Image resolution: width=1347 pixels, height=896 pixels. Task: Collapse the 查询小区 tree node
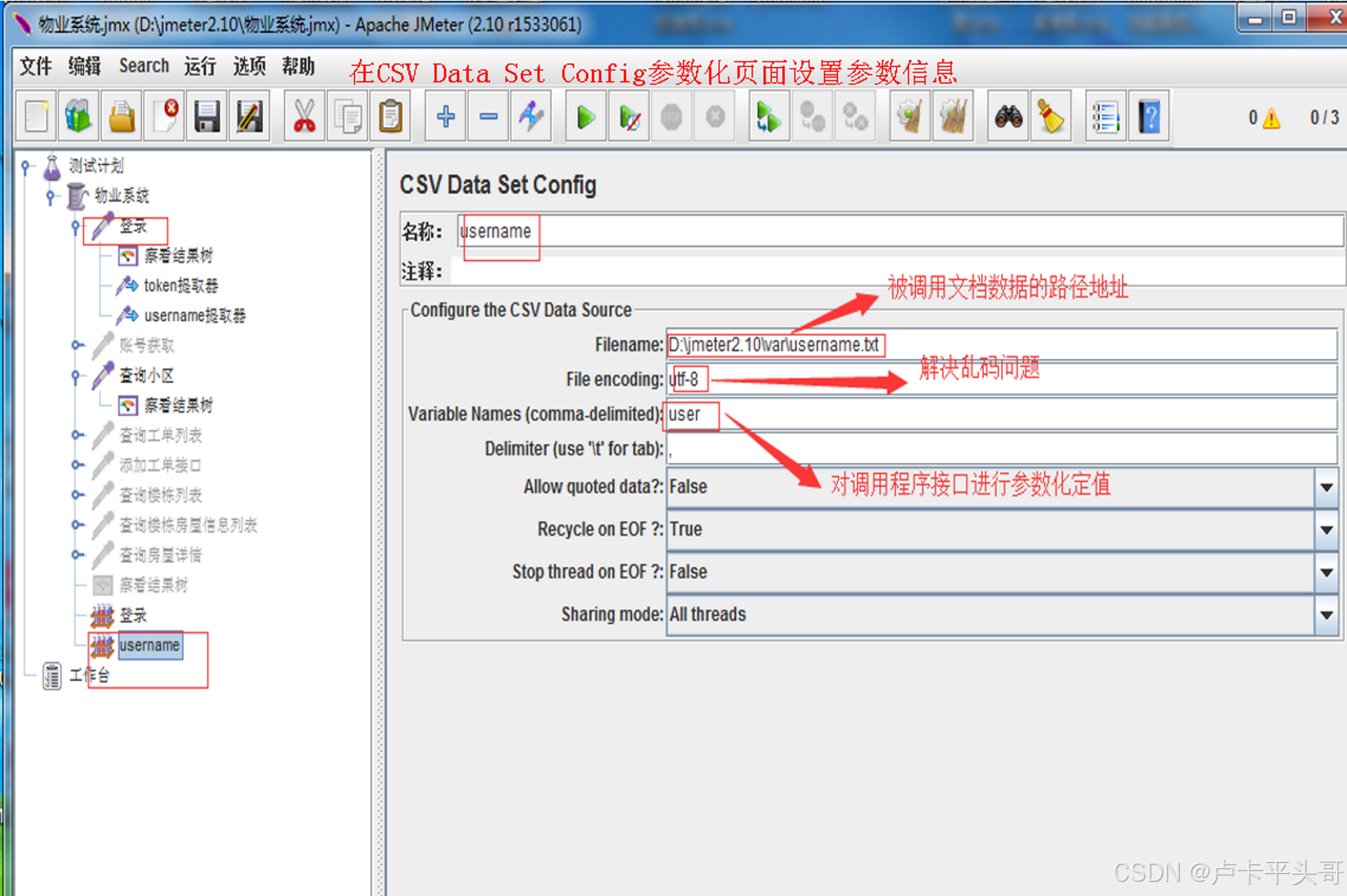(x=76, y=375)
